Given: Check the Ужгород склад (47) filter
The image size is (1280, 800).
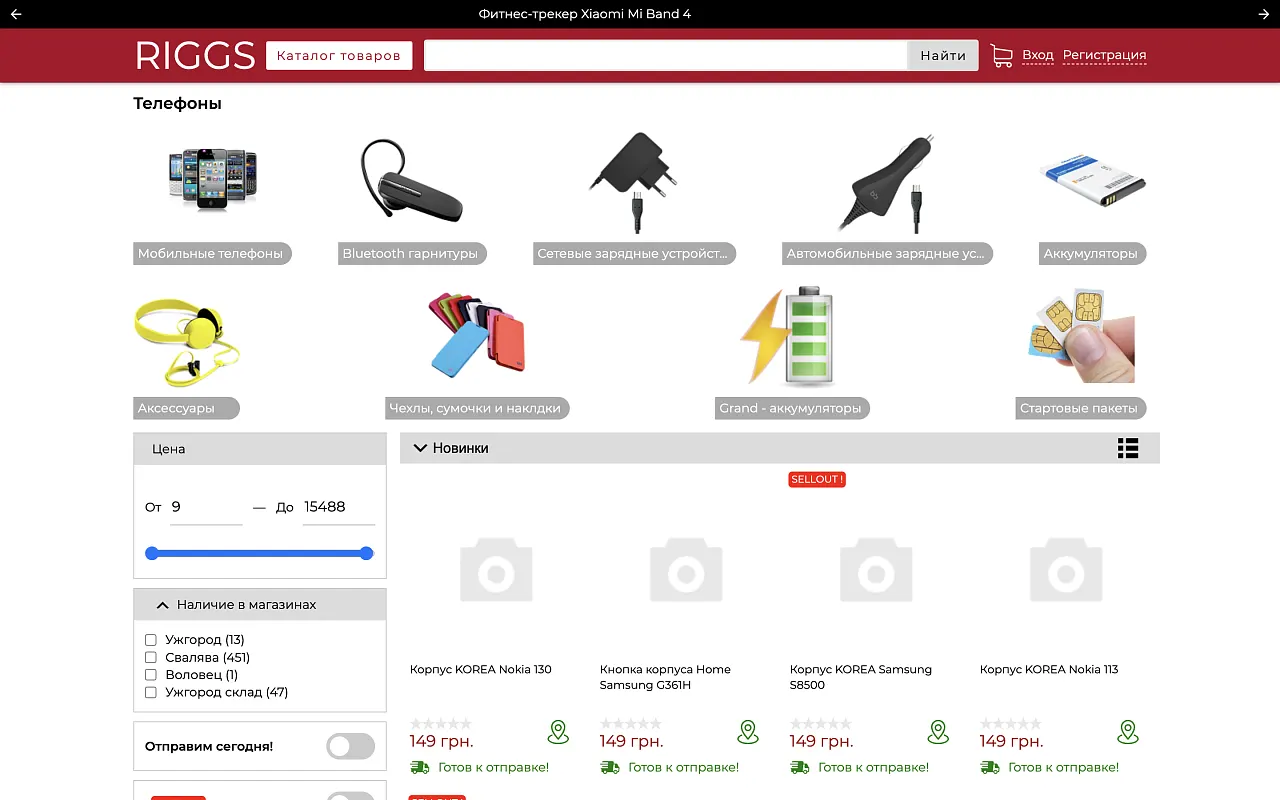Looking at the screenshot, I should [151, 692].
